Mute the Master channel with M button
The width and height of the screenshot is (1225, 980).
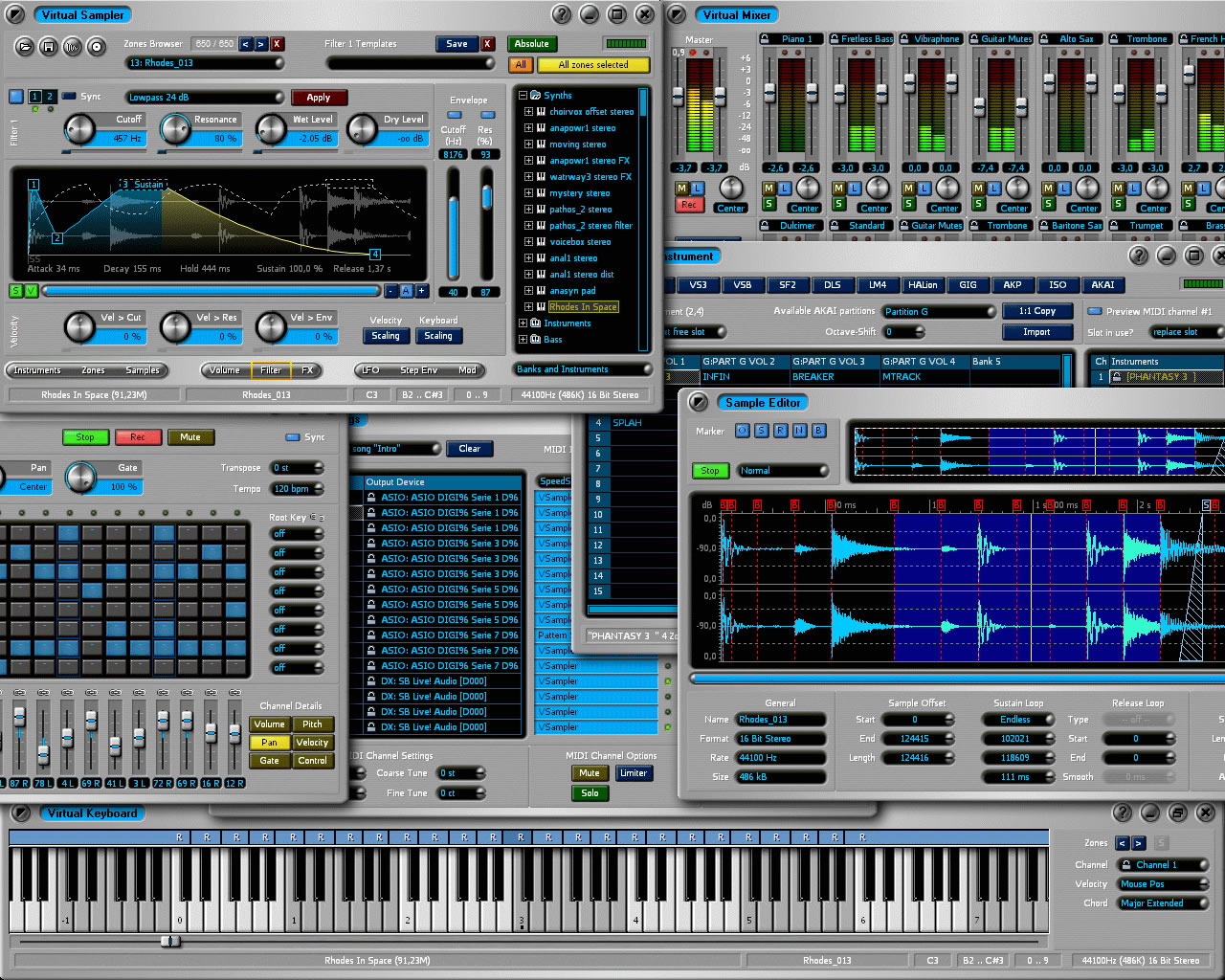(x=682, y=189)
